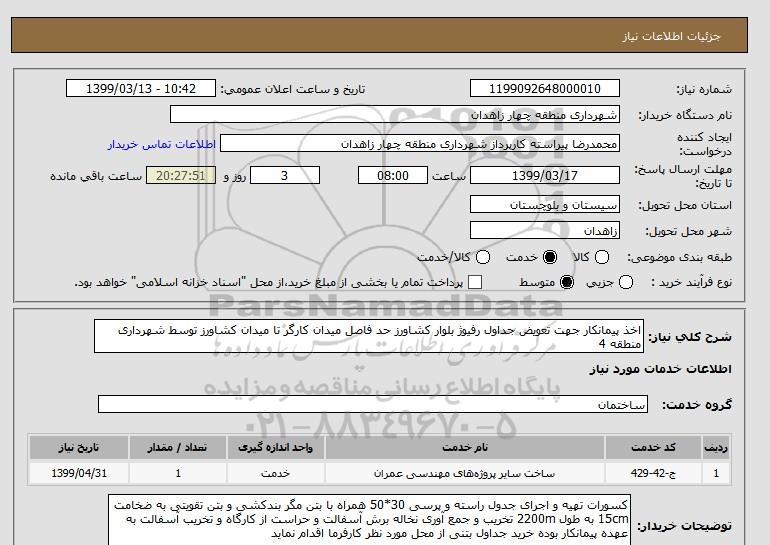Click the deadline date field 1399/03/17
Image resolution: width=770 pixels, height=545 pixels.
pyautogui.click(x=545, y=175)
